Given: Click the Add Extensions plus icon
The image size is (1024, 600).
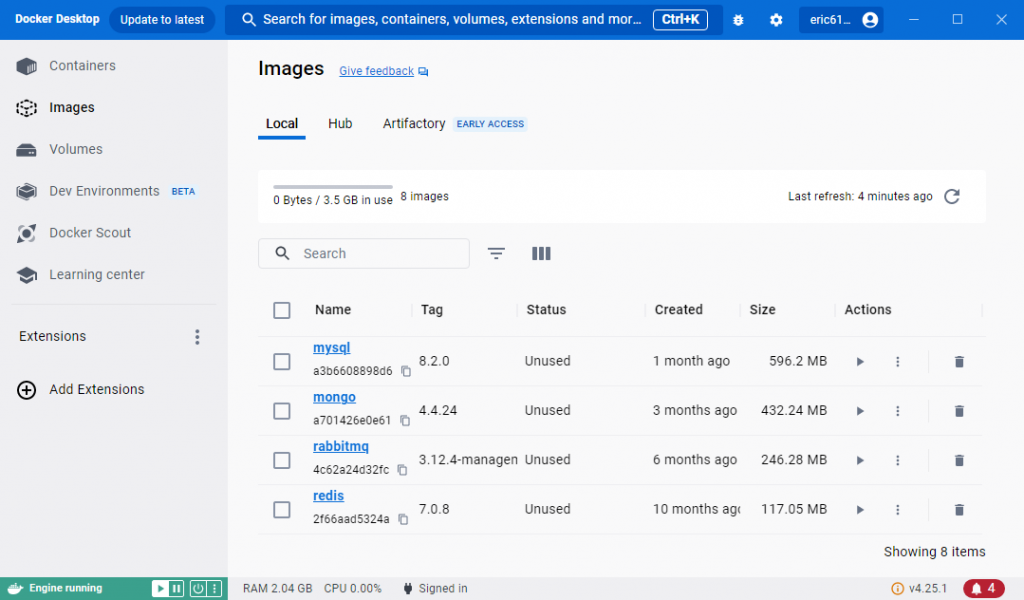Looking at the screenshot, I should point(27,390).
